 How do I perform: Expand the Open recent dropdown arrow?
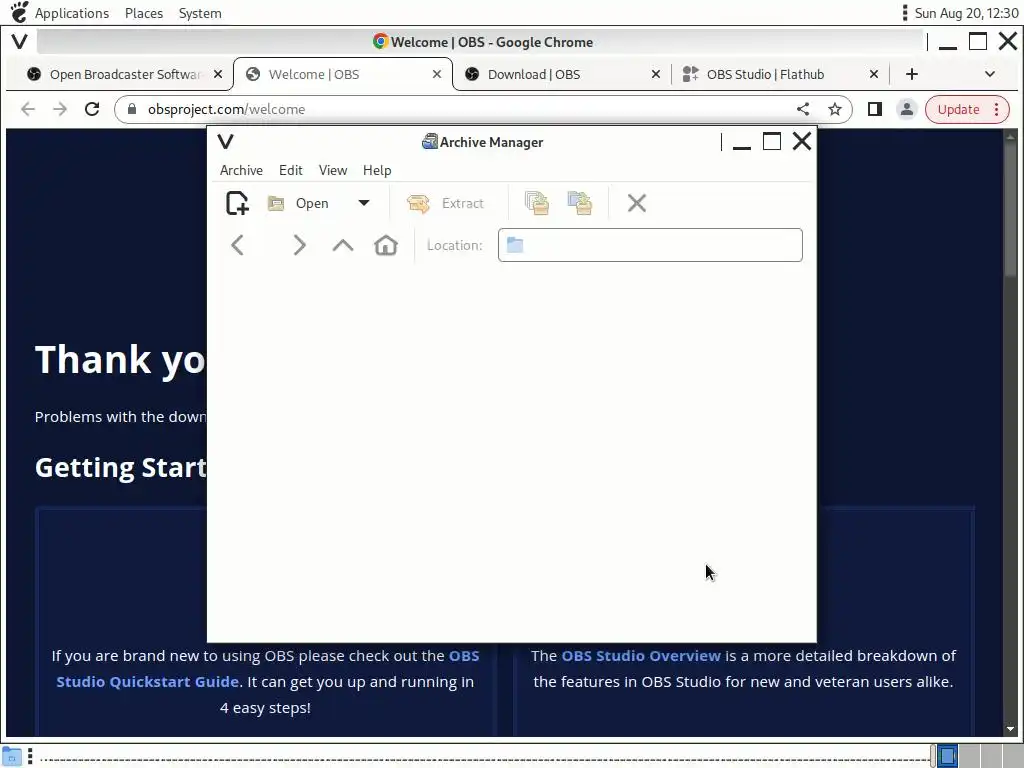pos(364,203)
